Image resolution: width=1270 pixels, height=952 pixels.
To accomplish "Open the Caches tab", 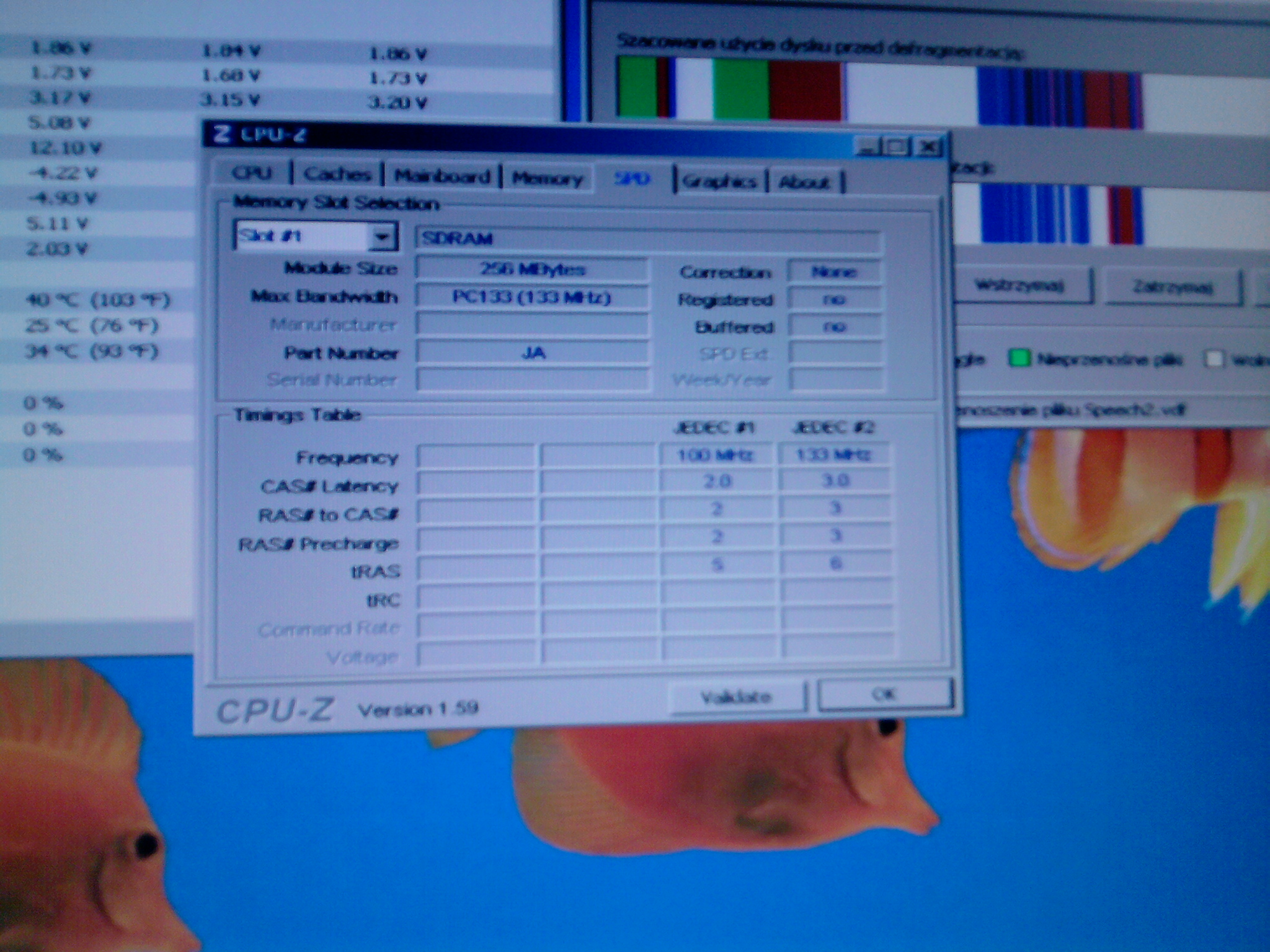I will (337, 174).
